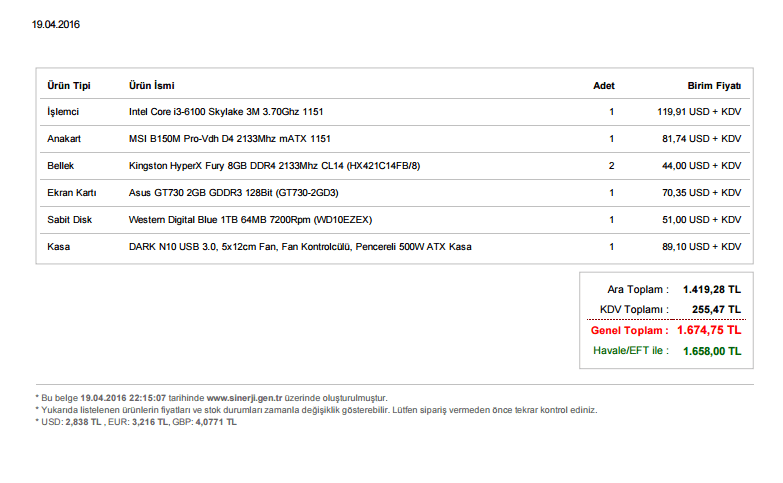Click the 'Birim Fiyatı' column header
The image size is (783, 483).
pyautogui.click(x=714, y=85)
